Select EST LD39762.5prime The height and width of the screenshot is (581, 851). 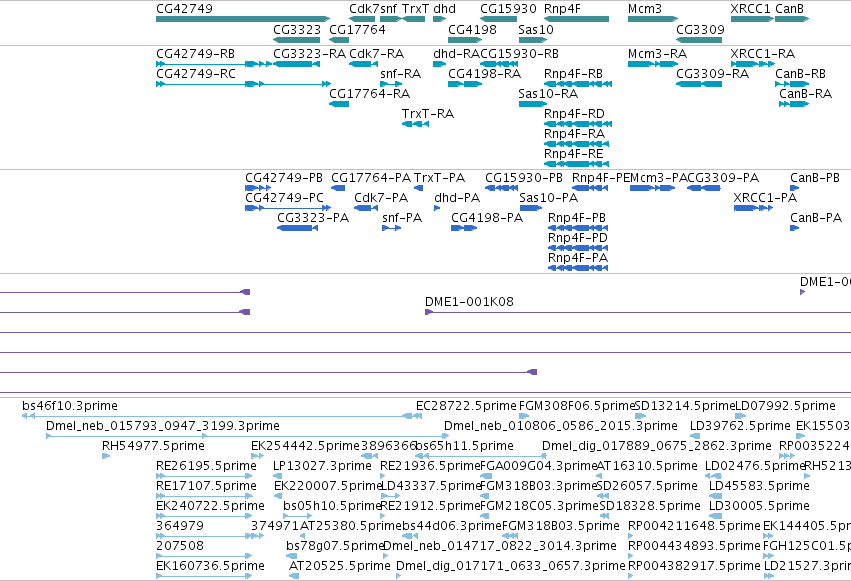click(740, 426)
